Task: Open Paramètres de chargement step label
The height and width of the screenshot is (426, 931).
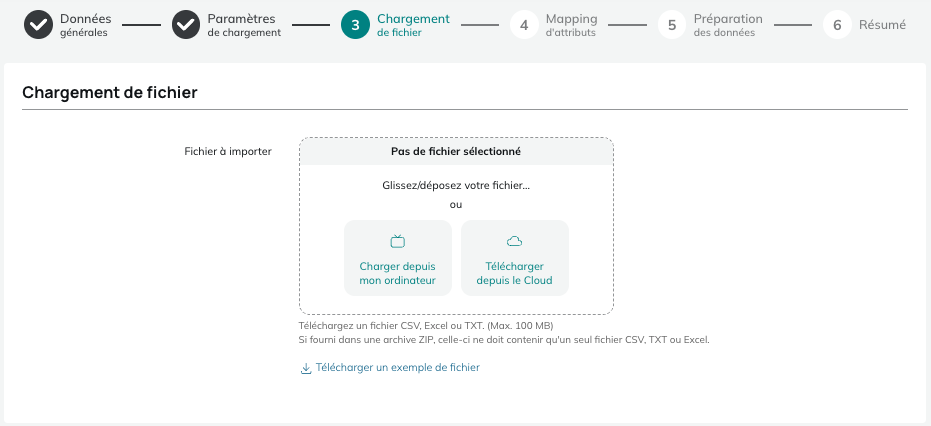Action: pyautogui.click(x=244, y=25)
